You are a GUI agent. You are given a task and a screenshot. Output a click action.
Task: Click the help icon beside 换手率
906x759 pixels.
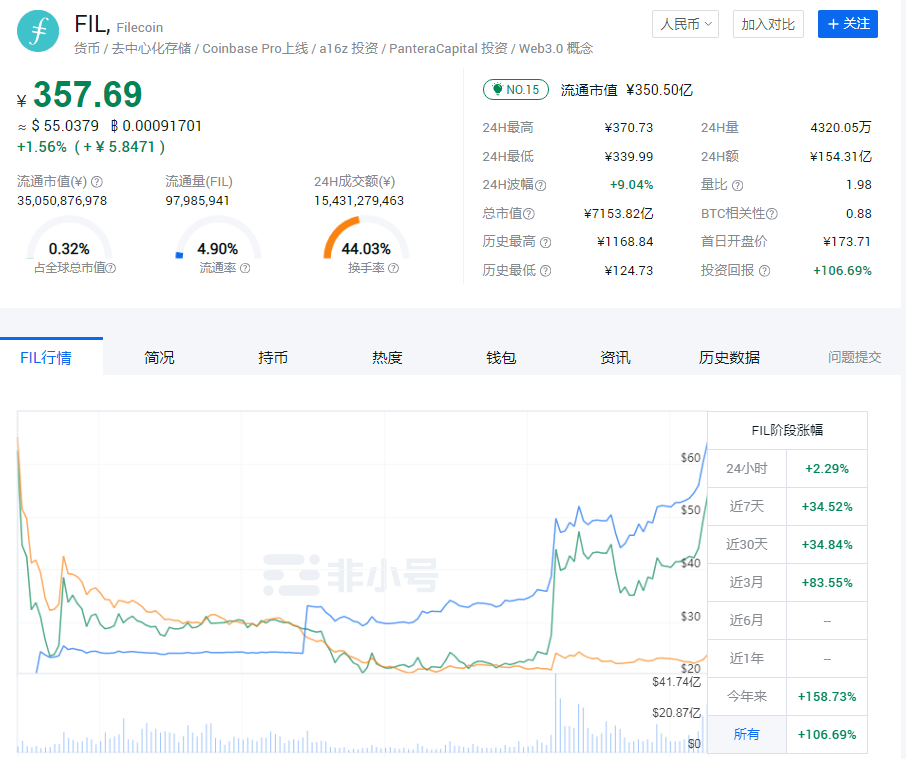[x=393, y=268]
